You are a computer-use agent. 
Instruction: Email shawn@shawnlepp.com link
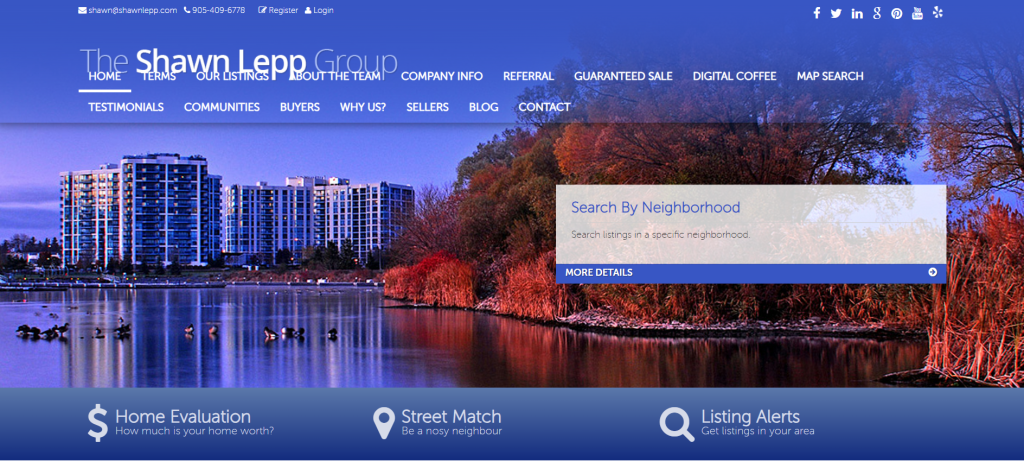tap(133, 10)
